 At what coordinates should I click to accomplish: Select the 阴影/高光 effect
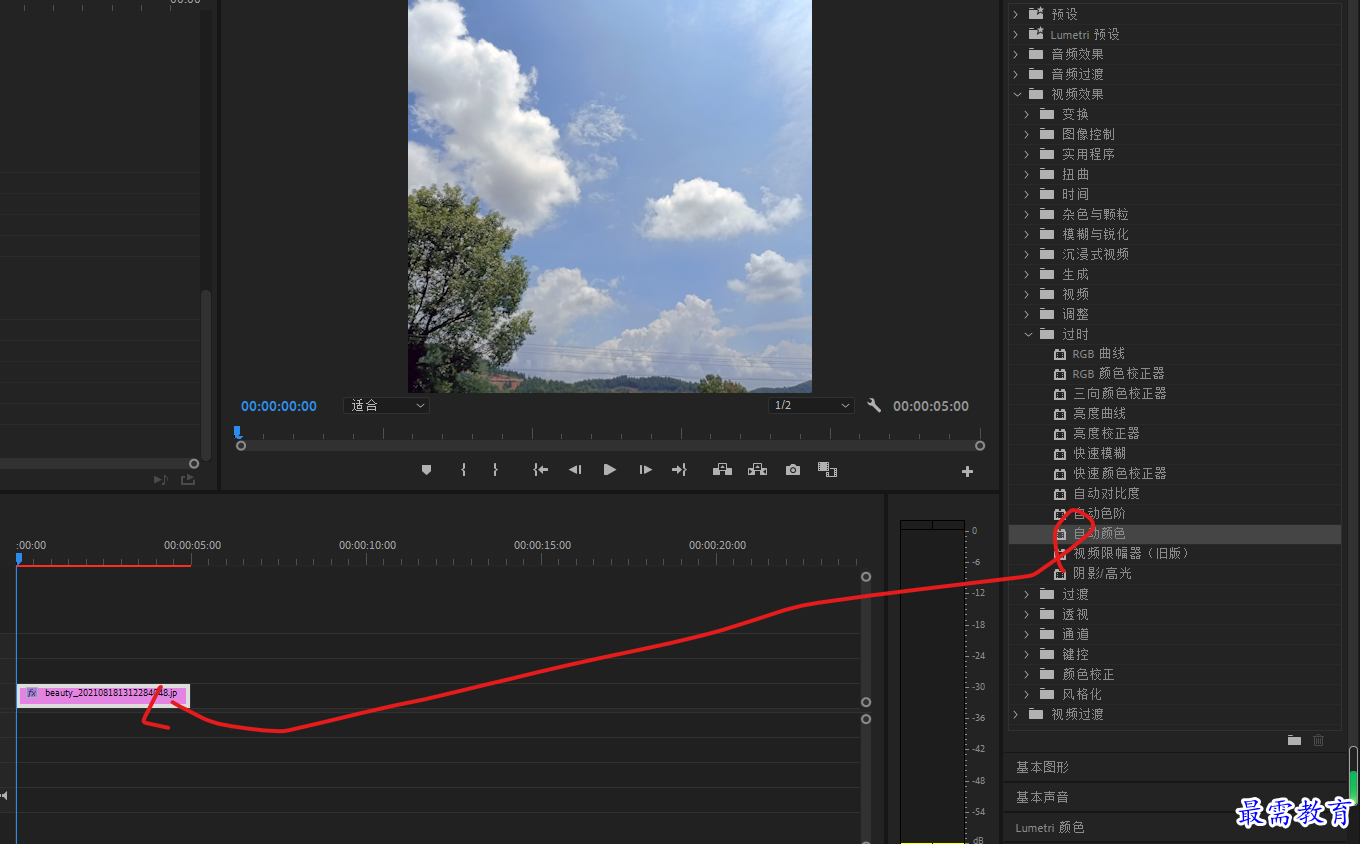[x=1102, y=573]
